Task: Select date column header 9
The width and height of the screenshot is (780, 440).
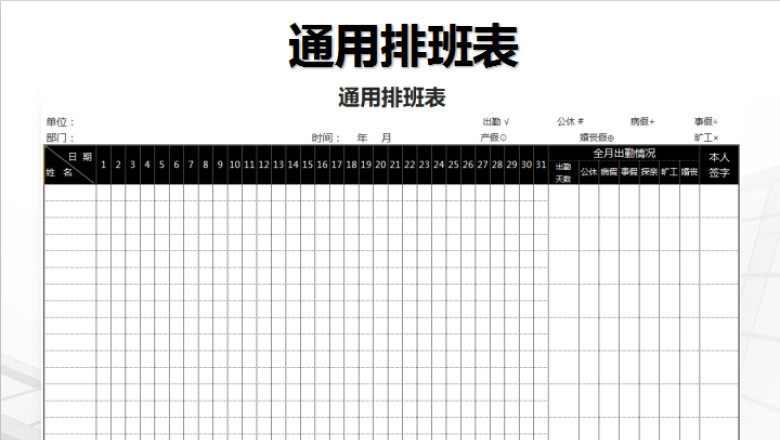Action: pos(220,165)
